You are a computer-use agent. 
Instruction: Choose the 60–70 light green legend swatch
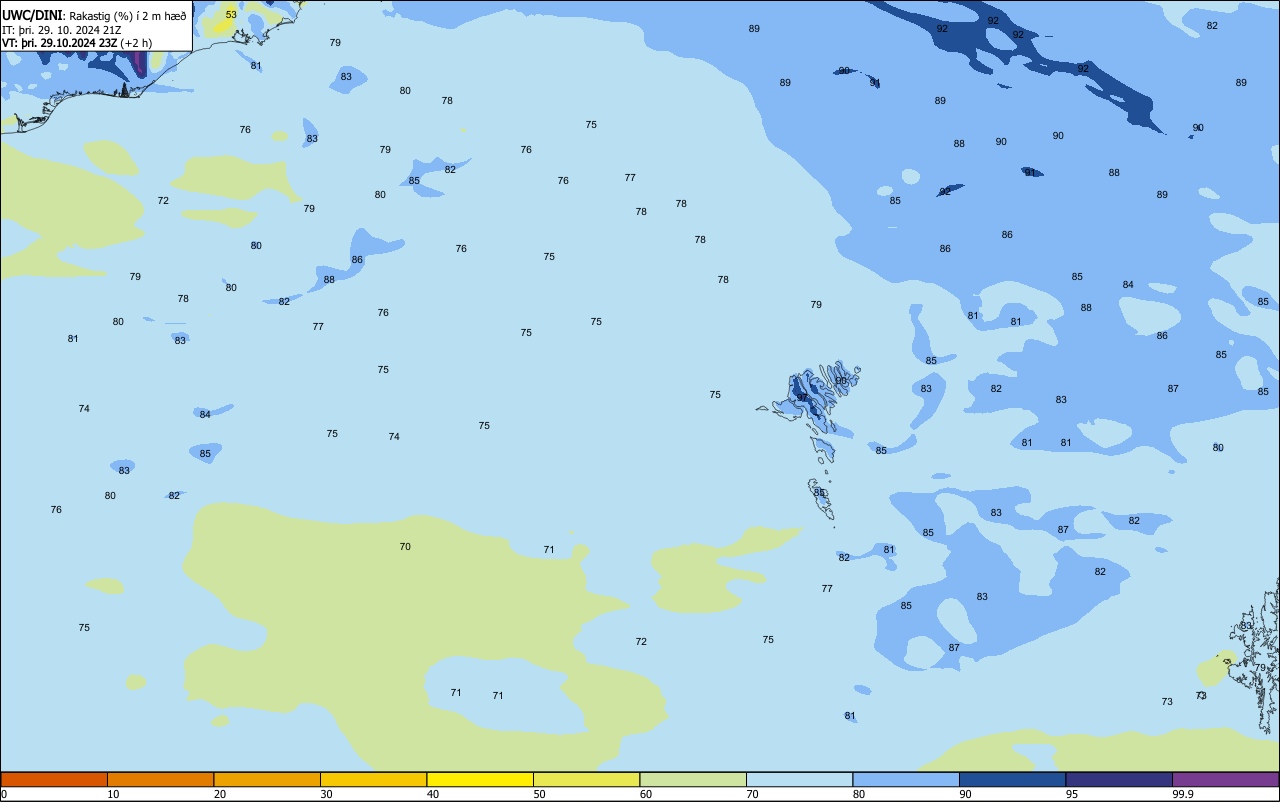(693, 779)
